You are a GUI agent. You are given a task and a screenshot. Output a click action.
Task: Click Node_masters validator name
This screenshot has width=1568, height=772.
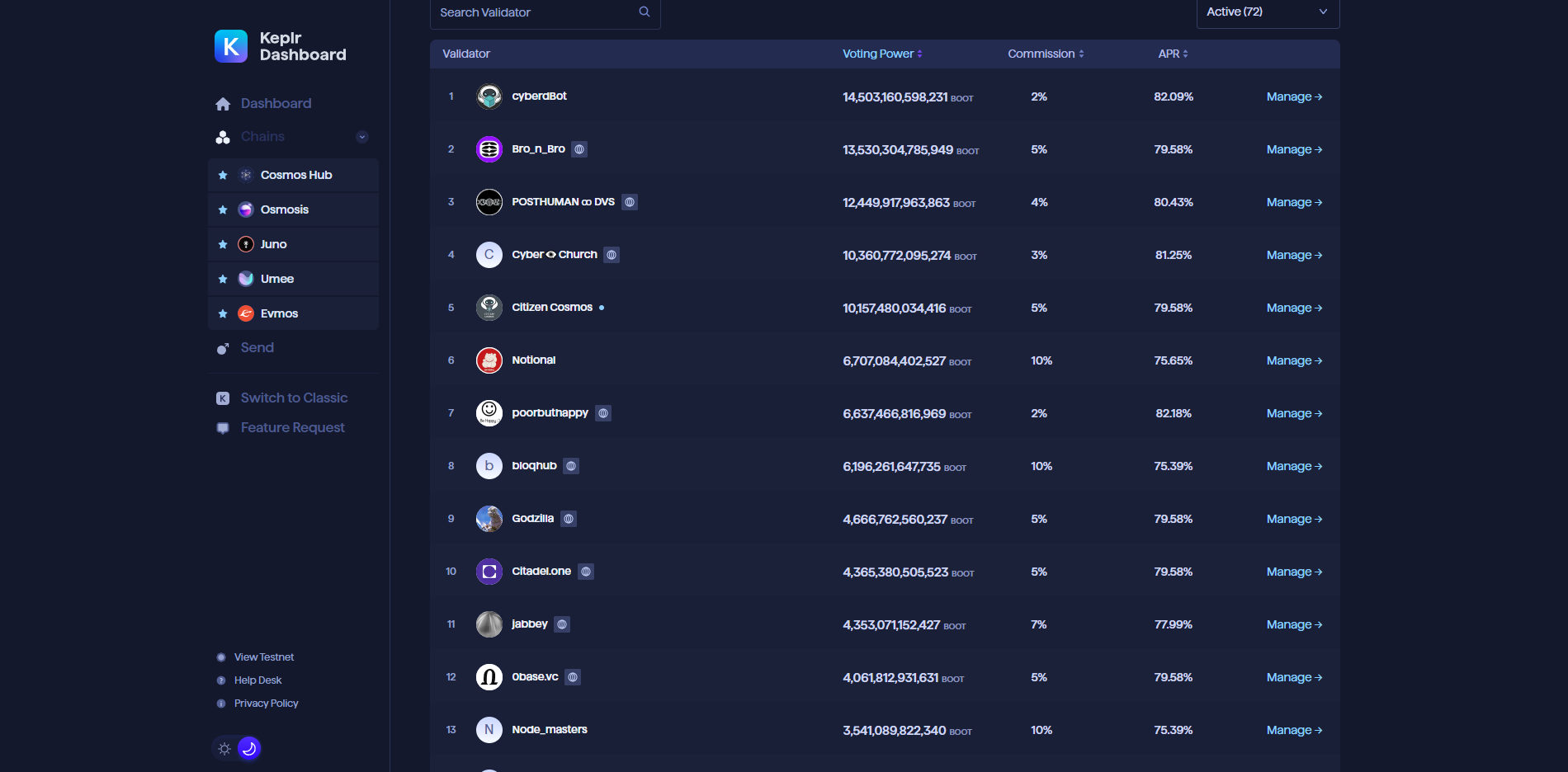(549, 730)
